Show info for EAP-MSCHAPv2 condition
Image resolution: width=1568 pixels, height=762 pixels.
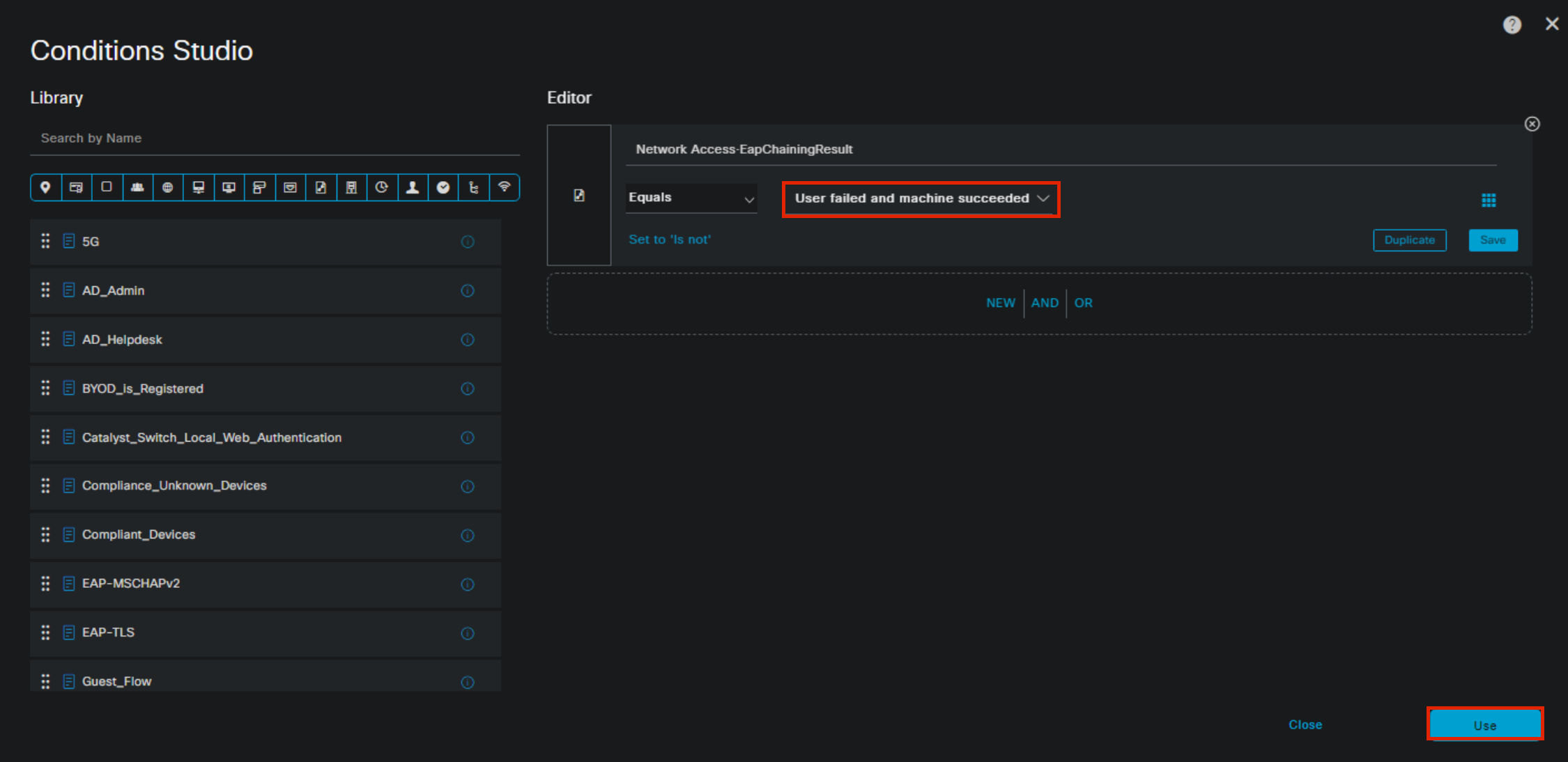[x=468, y=584]
